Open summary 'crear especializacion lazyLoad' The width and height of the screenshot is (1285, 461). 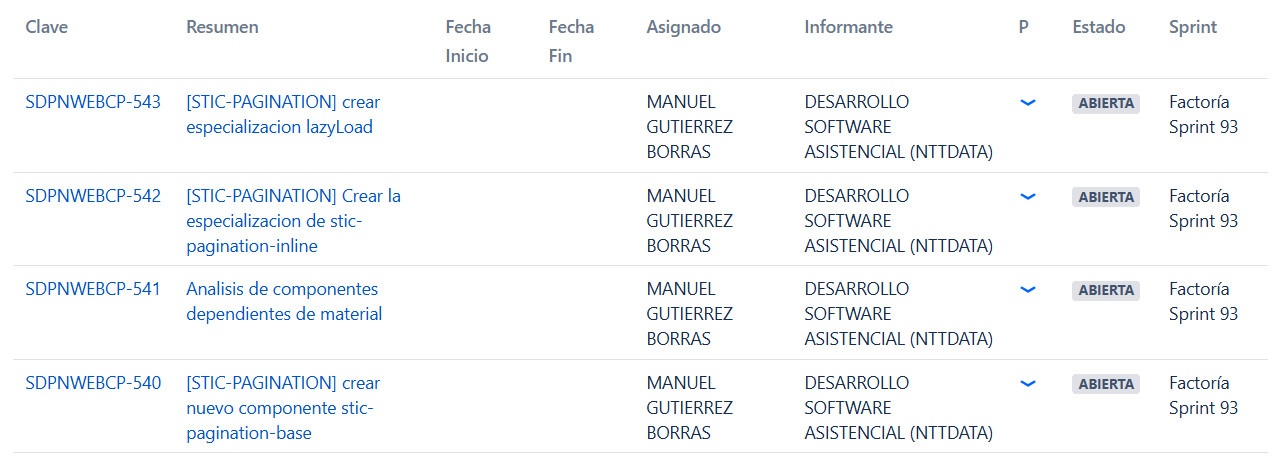(x=283, y=115)
